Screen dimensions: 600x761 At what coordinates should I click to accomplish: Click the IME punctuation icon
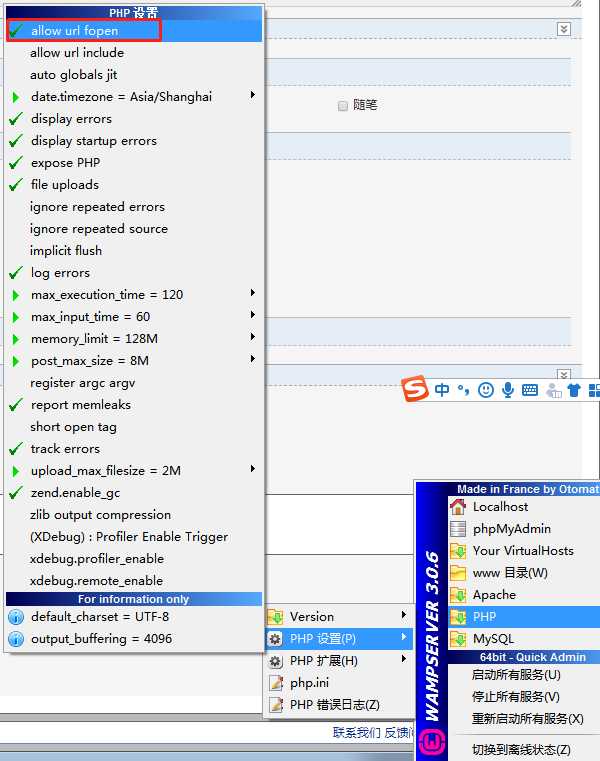464,390
